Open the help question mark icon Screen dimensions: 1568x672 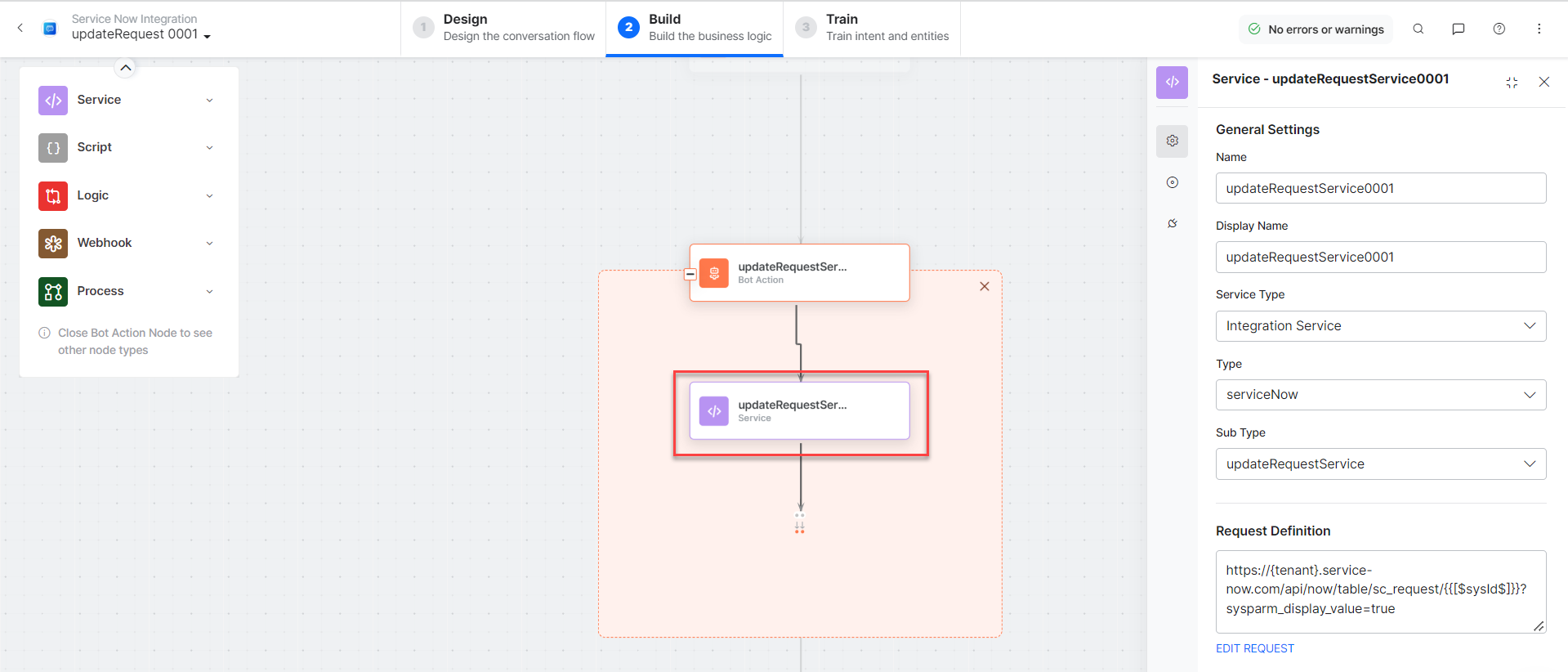point(1499,29)
